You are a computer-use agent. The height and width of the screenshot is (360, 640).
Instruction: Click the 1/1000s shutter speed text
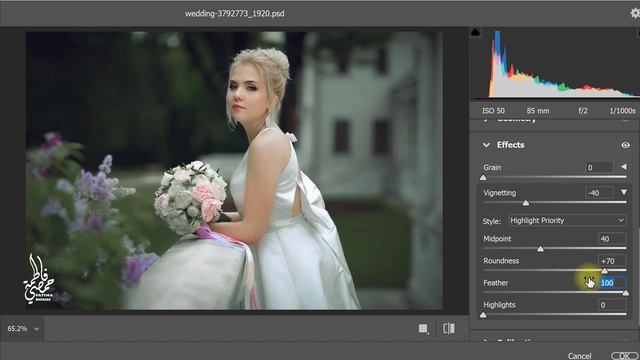click(x=622, y=111)
